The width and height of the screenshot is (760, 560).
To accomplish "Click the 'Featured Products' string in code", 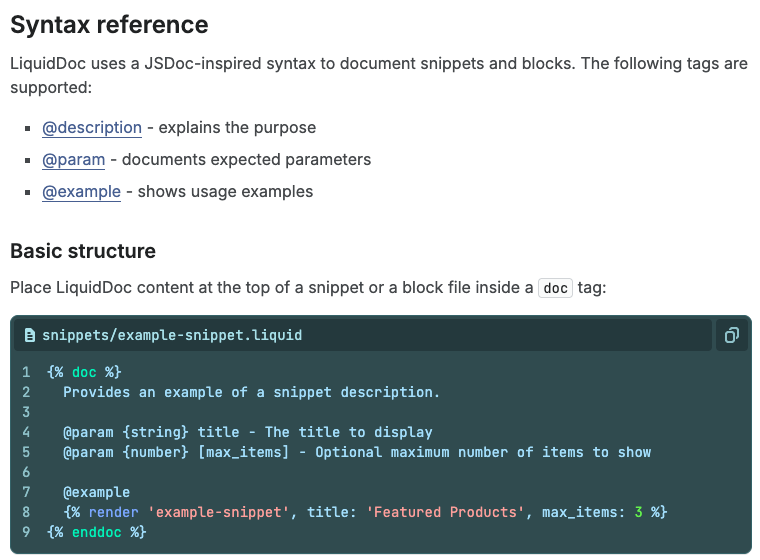I will (x=446, y=512).
